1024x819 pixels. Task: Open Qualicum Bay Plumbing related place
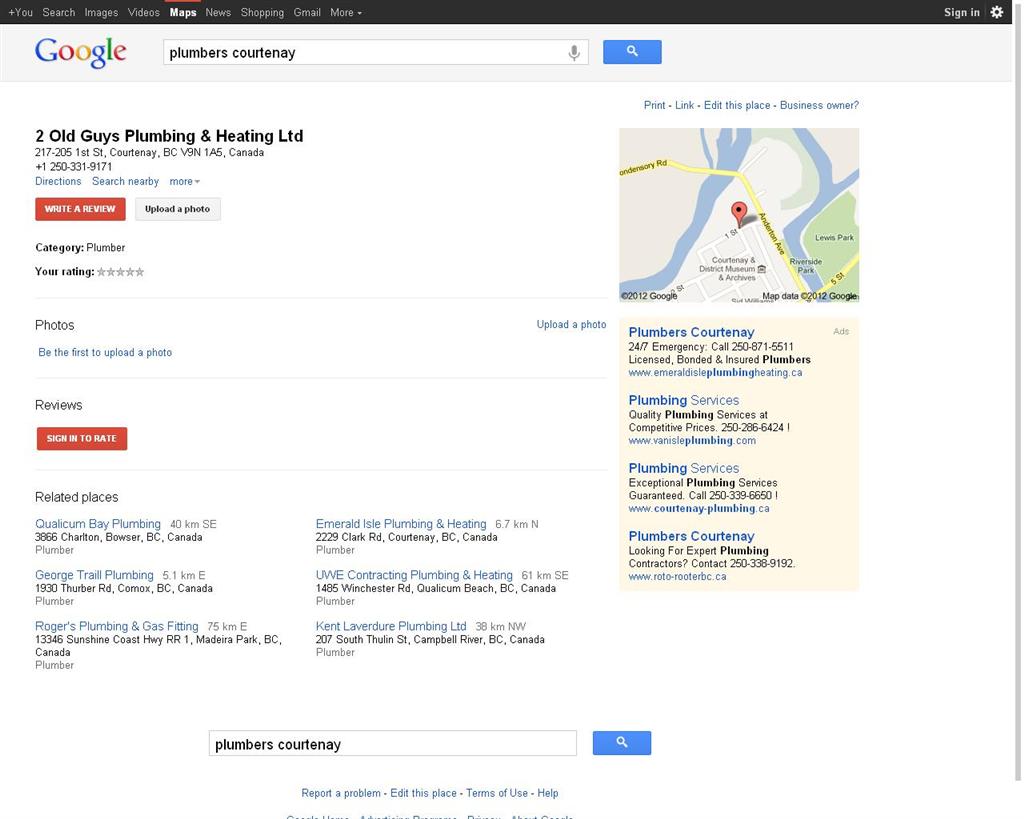pyautogui.click(x=98, y=524)
